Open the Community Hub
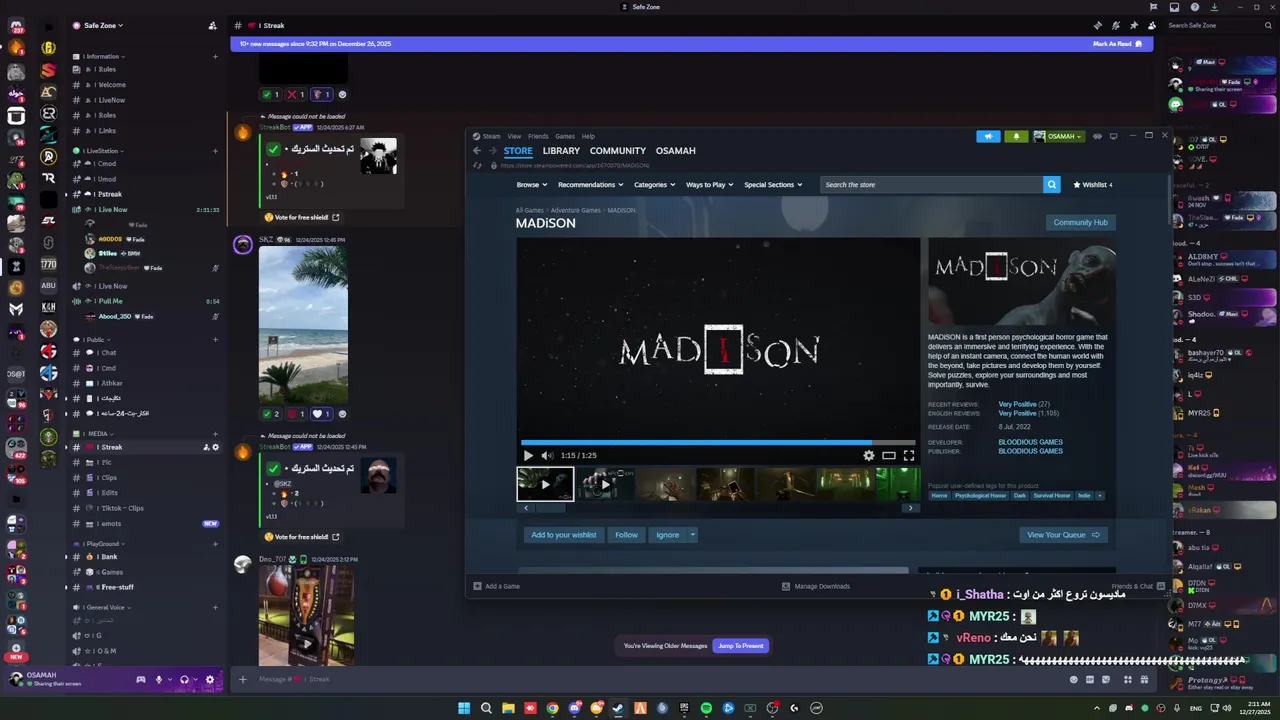 [x=1080, y=222]
